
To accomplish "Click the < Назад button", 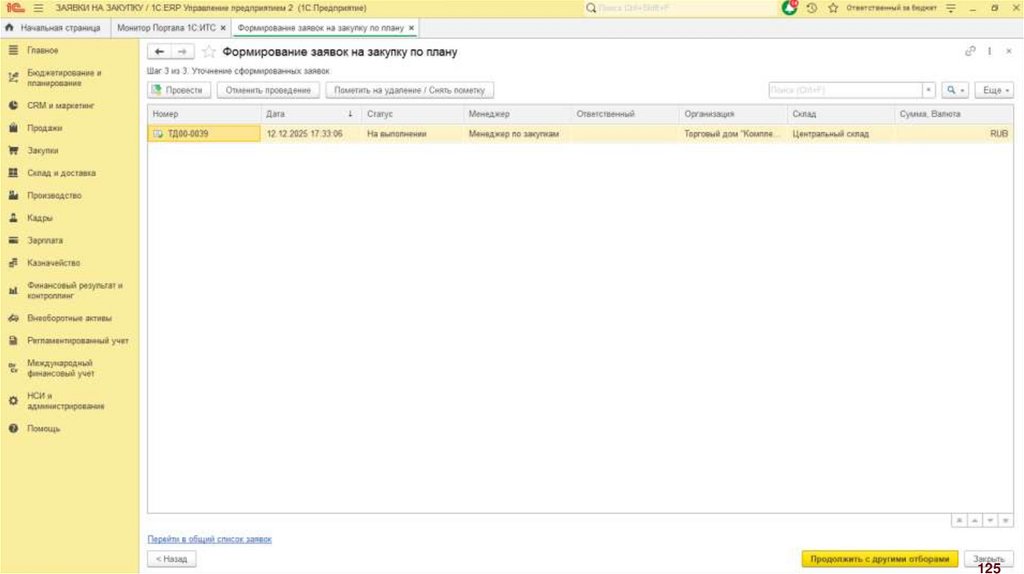I will [x=172, y=559].
